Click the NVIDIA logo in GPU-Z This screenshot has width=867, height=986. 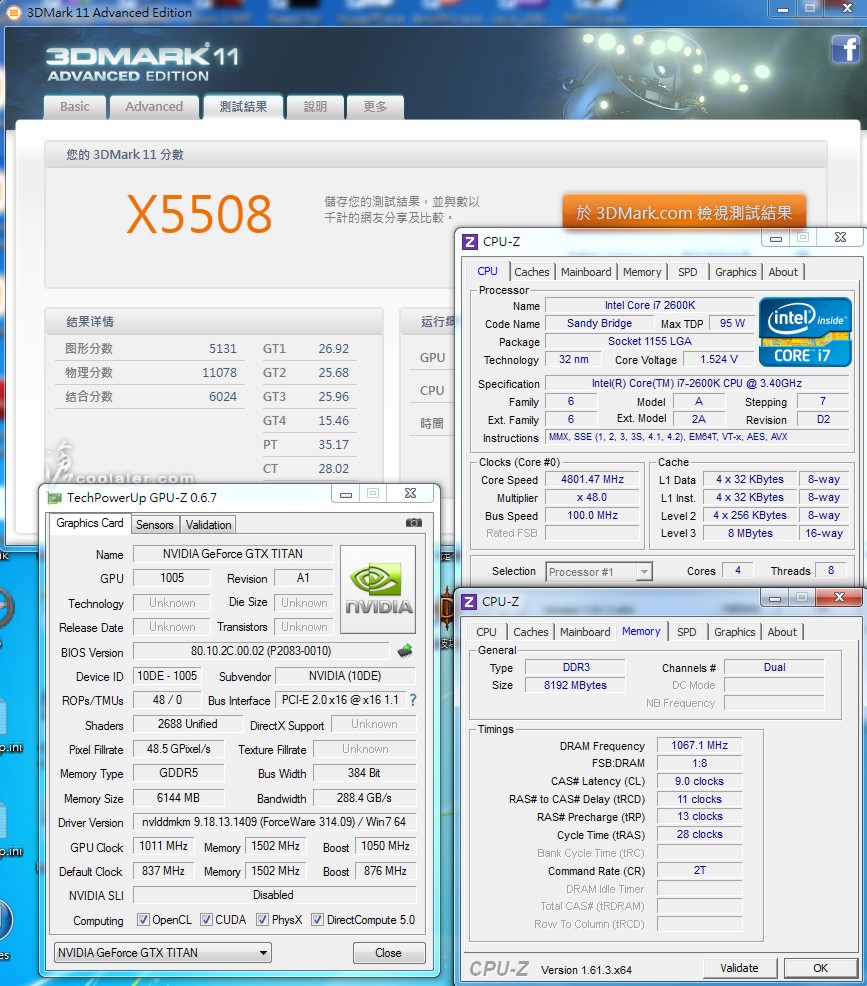click(x=378, y=589)
